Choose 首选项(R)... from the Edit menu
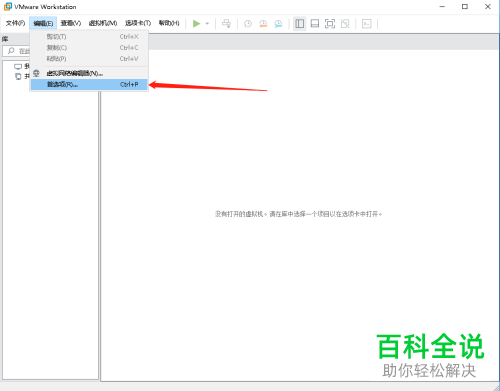This screenshot has height=391, width=500. coord(89,84)
